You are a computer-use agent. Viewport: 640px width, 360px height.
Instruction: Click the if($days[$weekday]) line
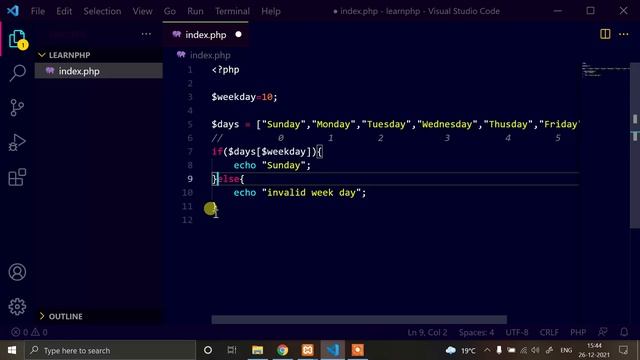(267, 151)
